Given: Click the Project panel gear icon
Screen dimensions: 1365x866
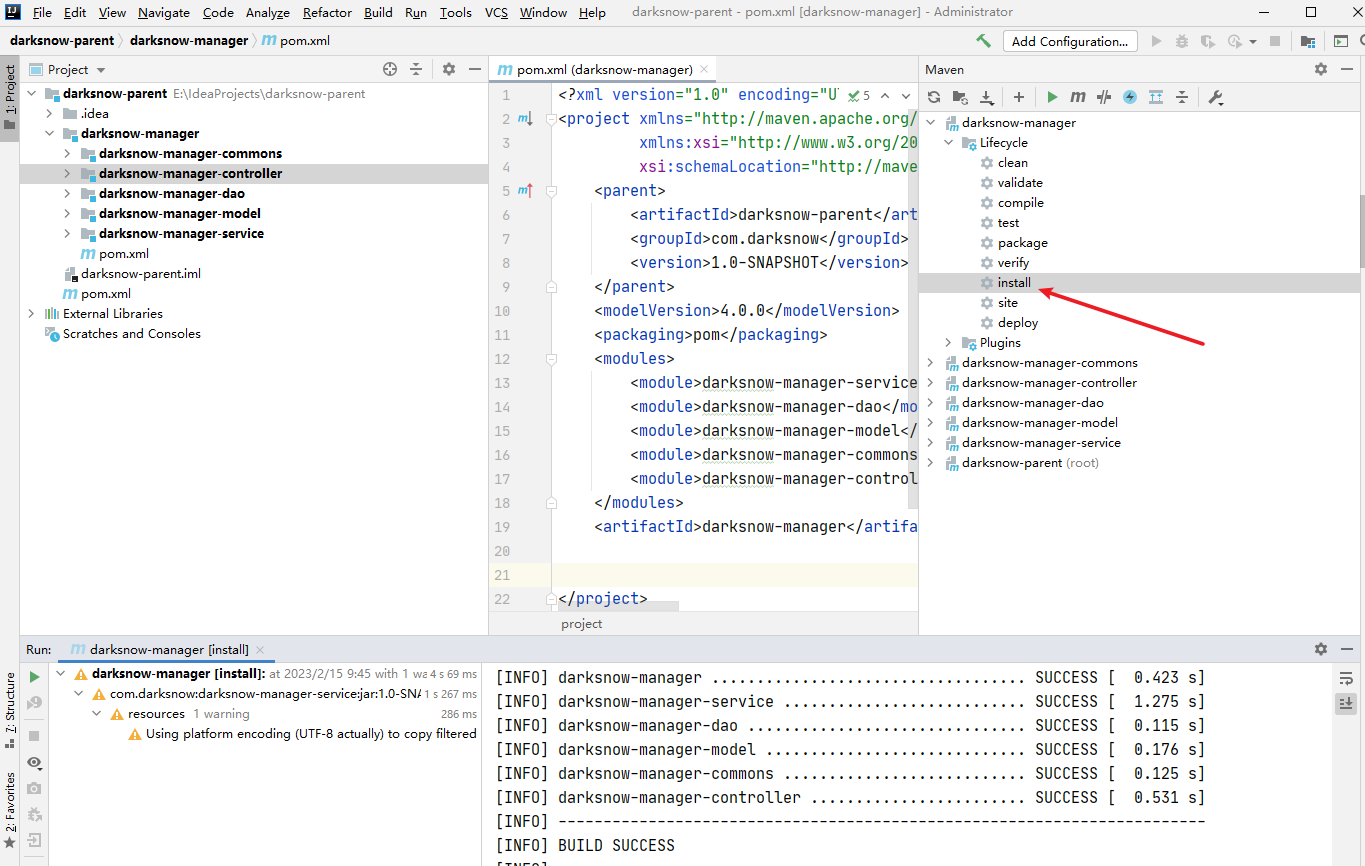Looking at the screenshot, I should [449, 69].
